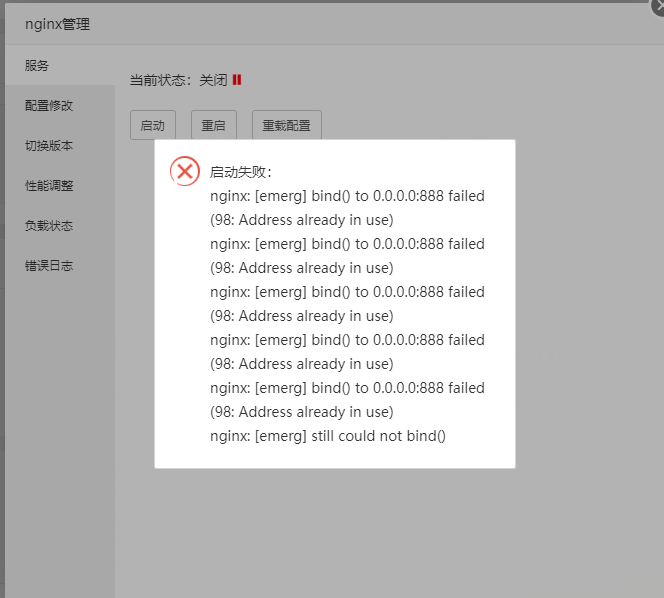Viewport: 664px width, 598px height.
Task: Click the nginx管理 dialog title
Action: [x=58, y=24]
